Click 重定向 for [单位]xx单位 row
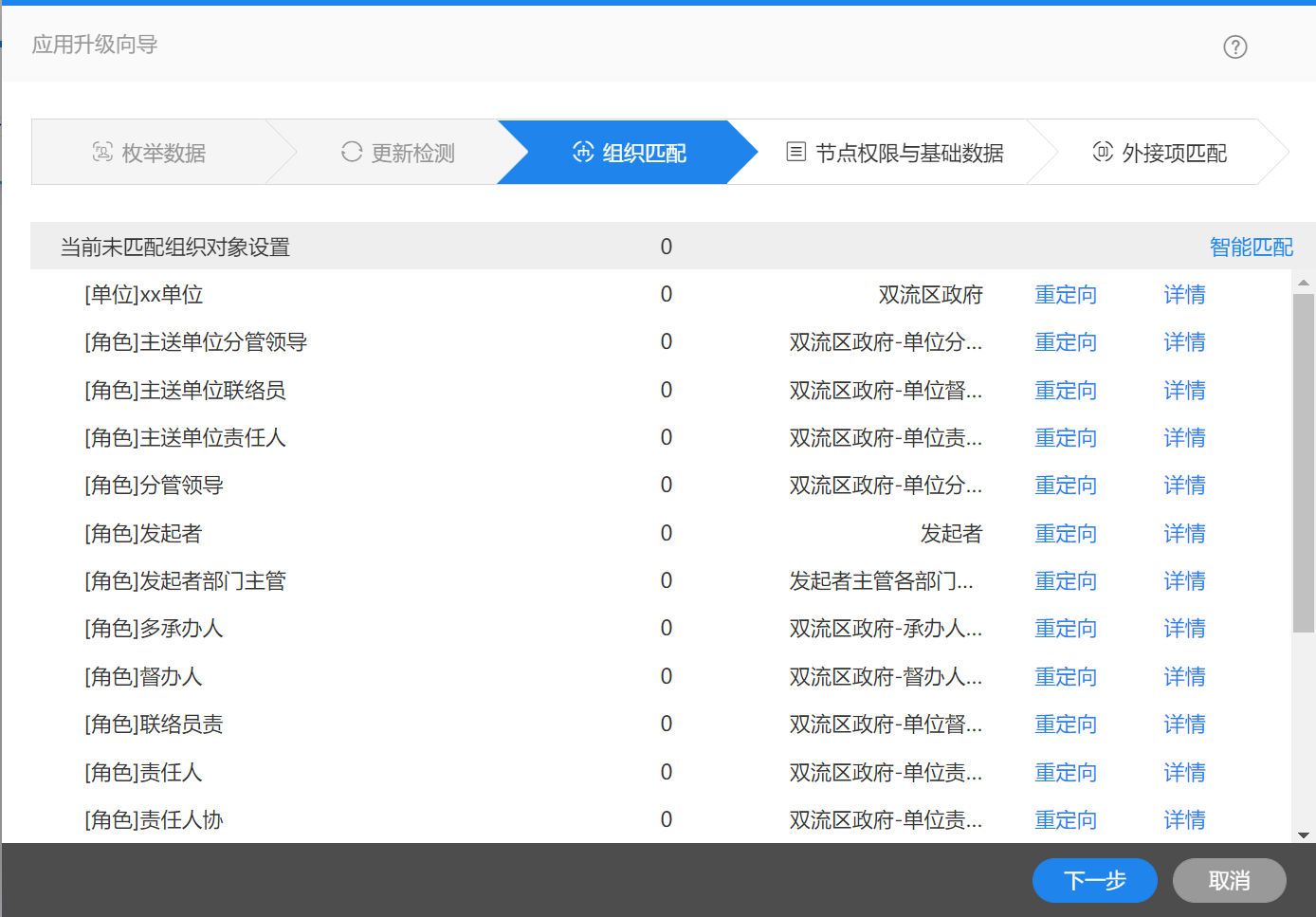1316x917 pixels. pos(1065,295)
